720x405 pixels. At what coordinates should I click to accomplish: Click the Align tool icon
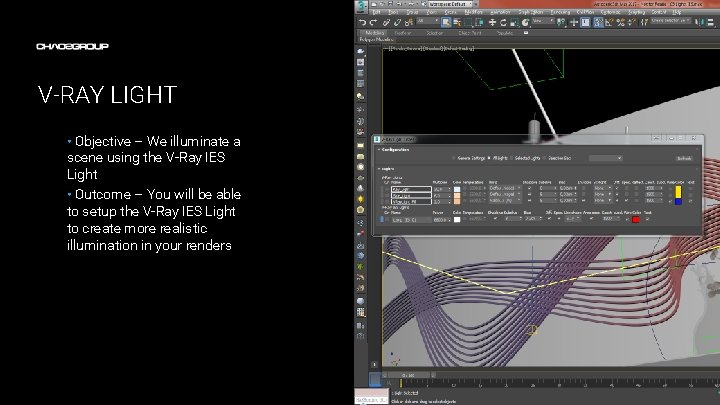click(x=710, y=22)
